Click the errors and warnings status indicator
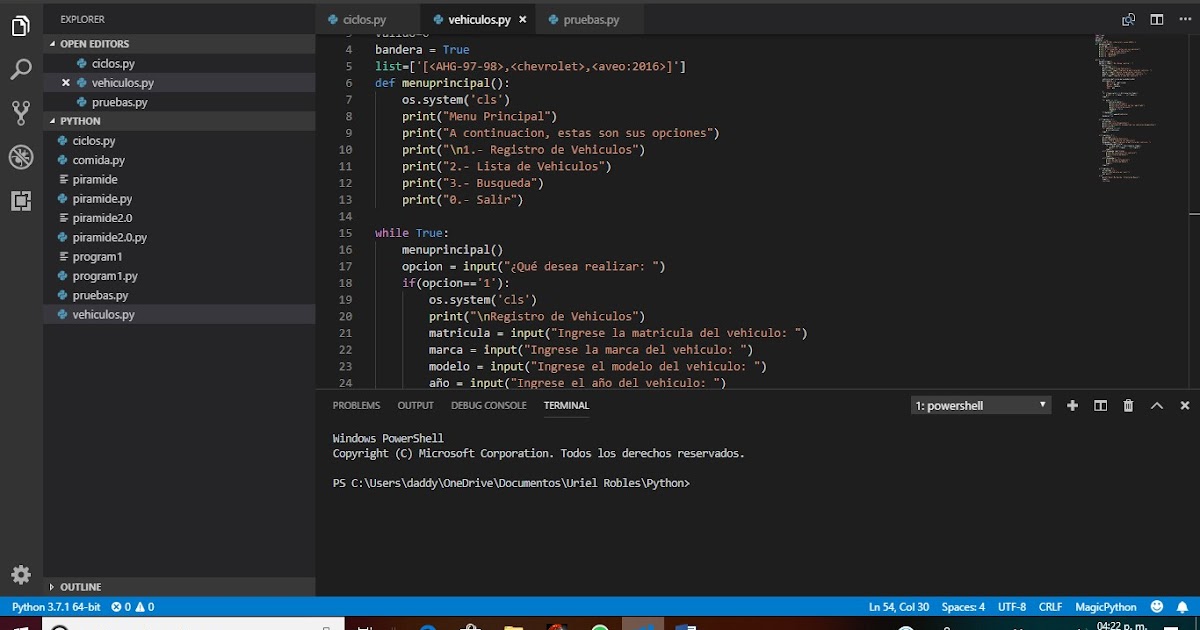 [131, 606]
